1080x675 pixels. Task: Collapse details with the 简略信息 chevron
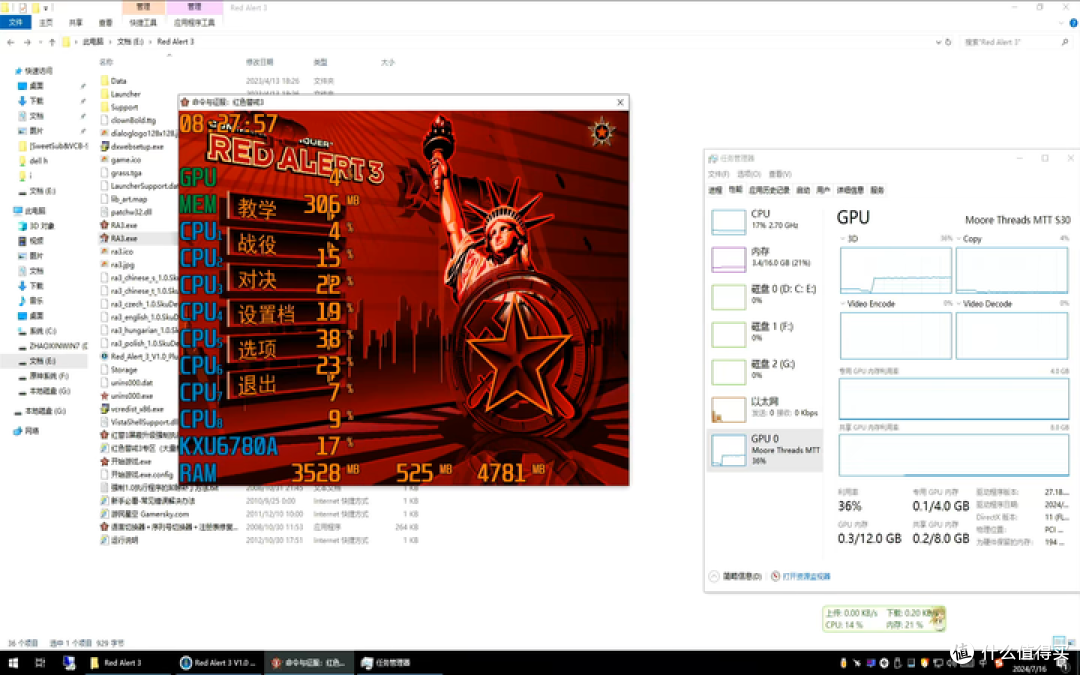(x=714, y=576)
